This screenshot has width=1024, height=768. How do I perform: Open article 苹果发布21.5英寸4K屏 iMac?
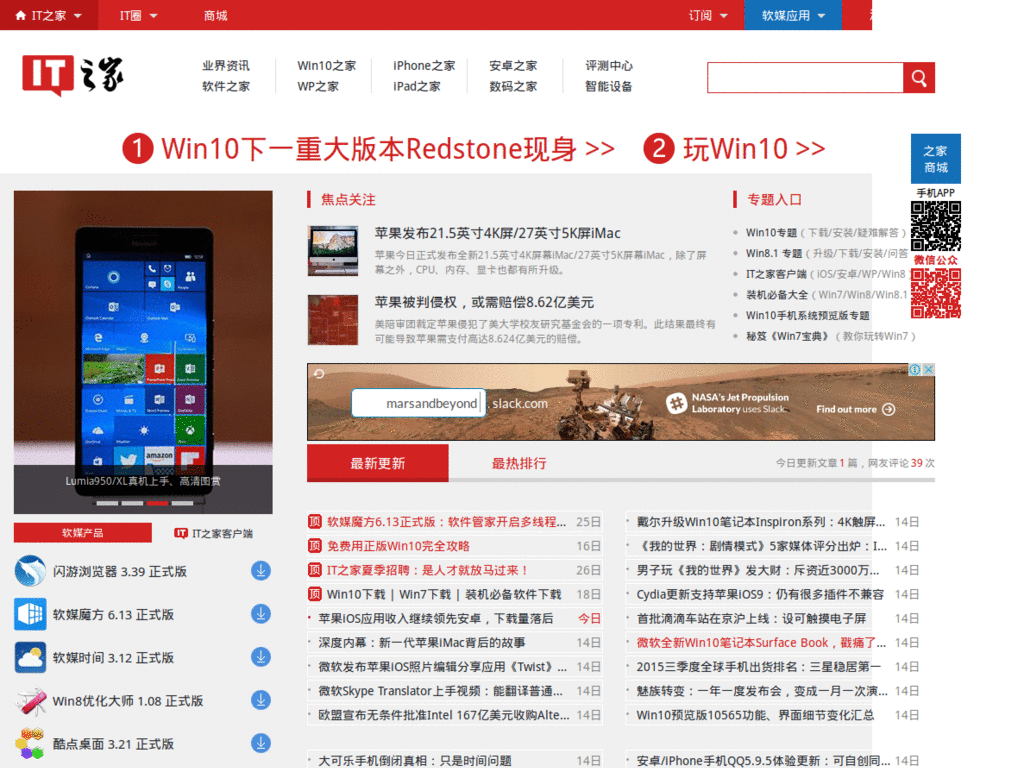click(x=498, y=233)
